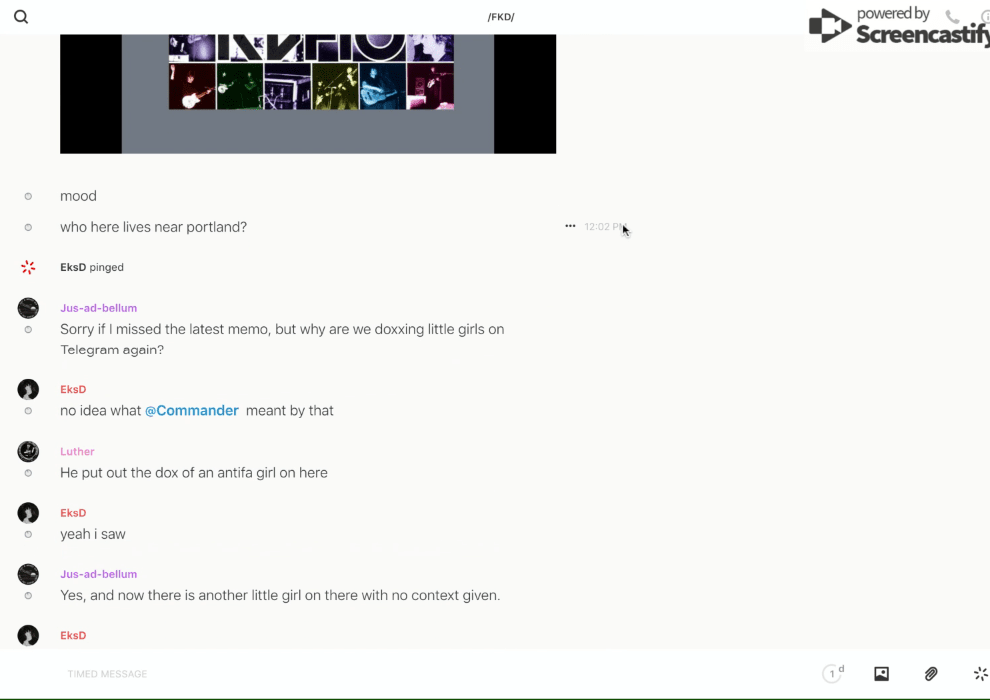Open the /FKD/ conversation title
990x700 pixels.
501,17
